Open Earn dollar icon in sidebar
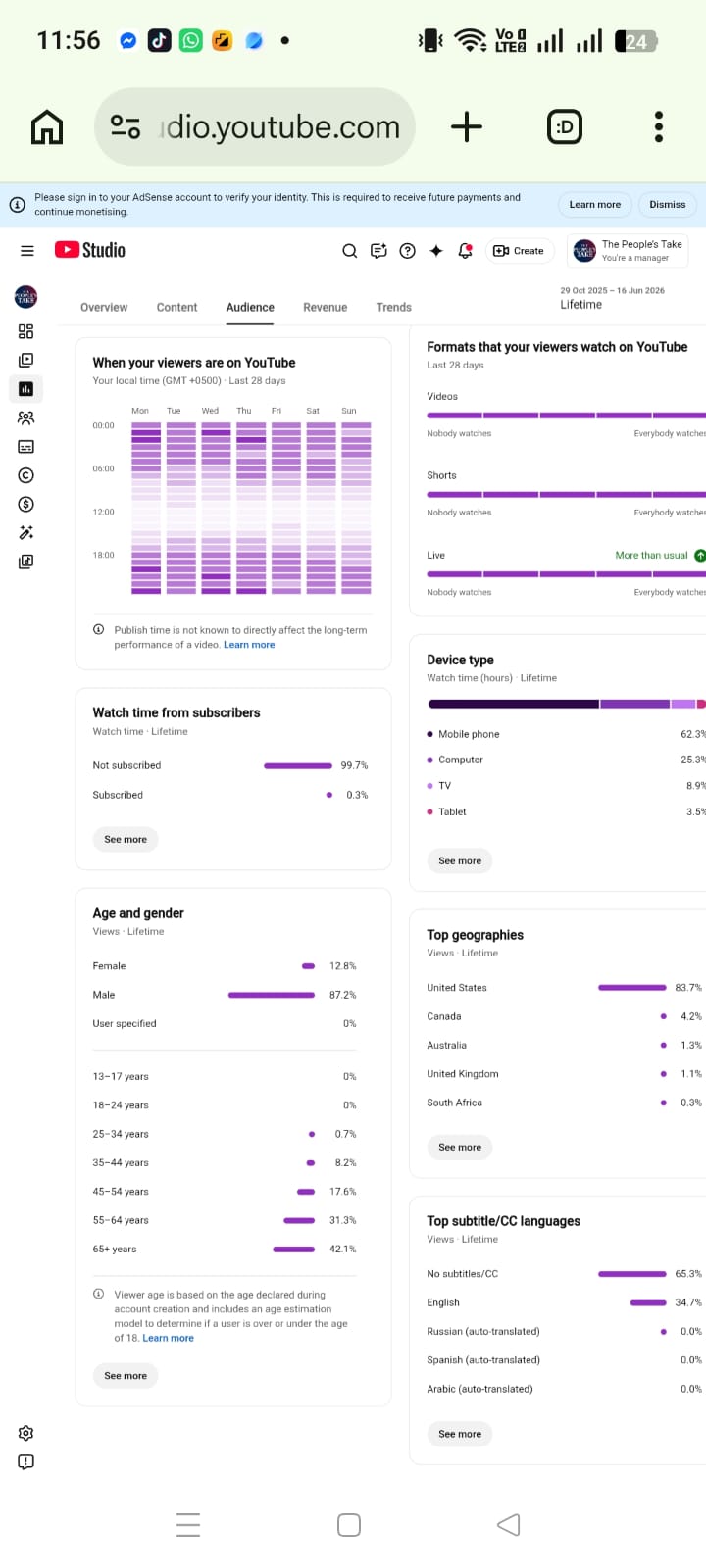Screen dimensions: 706x1568 [26, 504]
